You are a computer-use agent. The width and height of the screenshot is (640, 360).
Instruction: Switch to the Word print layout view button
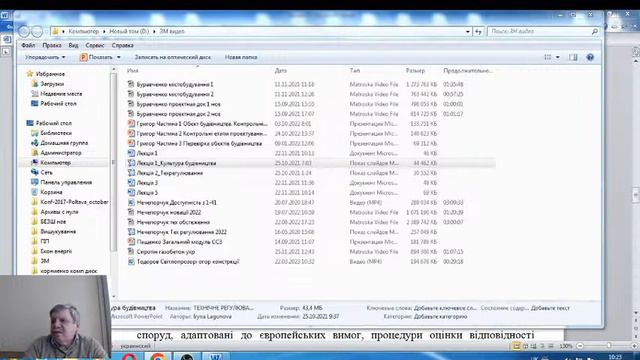(517, 346)
